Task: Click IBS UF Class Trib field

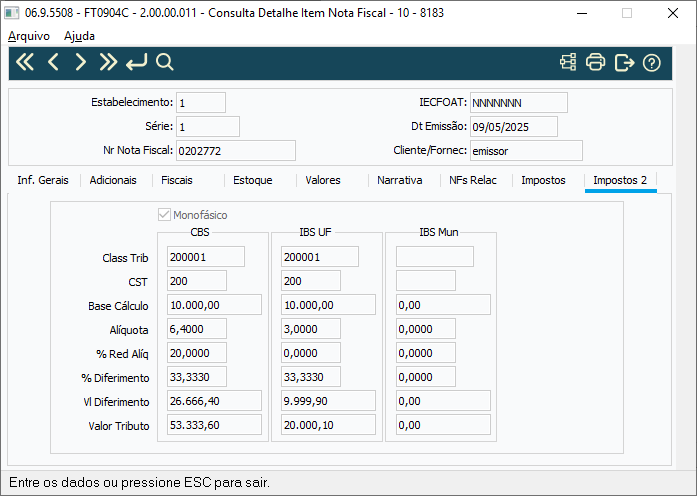Action: point(320,257)
